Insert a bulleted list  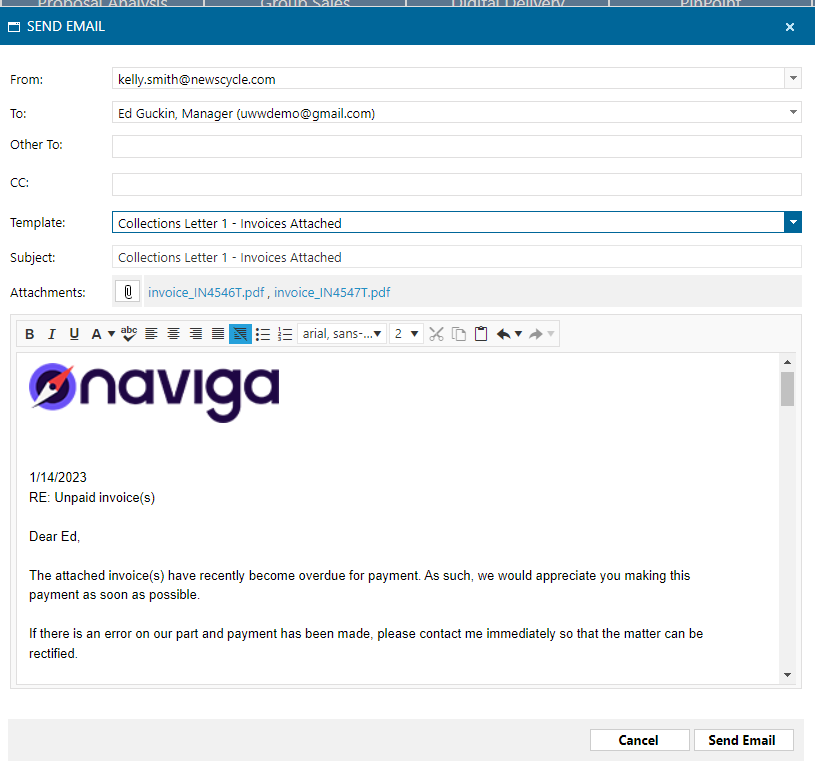263,334
